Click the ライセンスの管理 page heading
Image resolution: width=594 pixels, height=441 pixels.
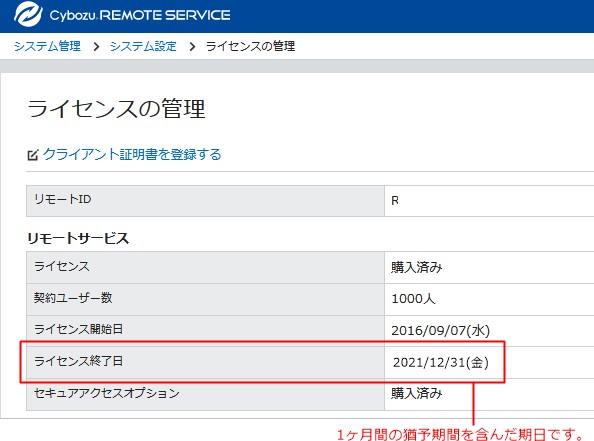coord(116,109)
